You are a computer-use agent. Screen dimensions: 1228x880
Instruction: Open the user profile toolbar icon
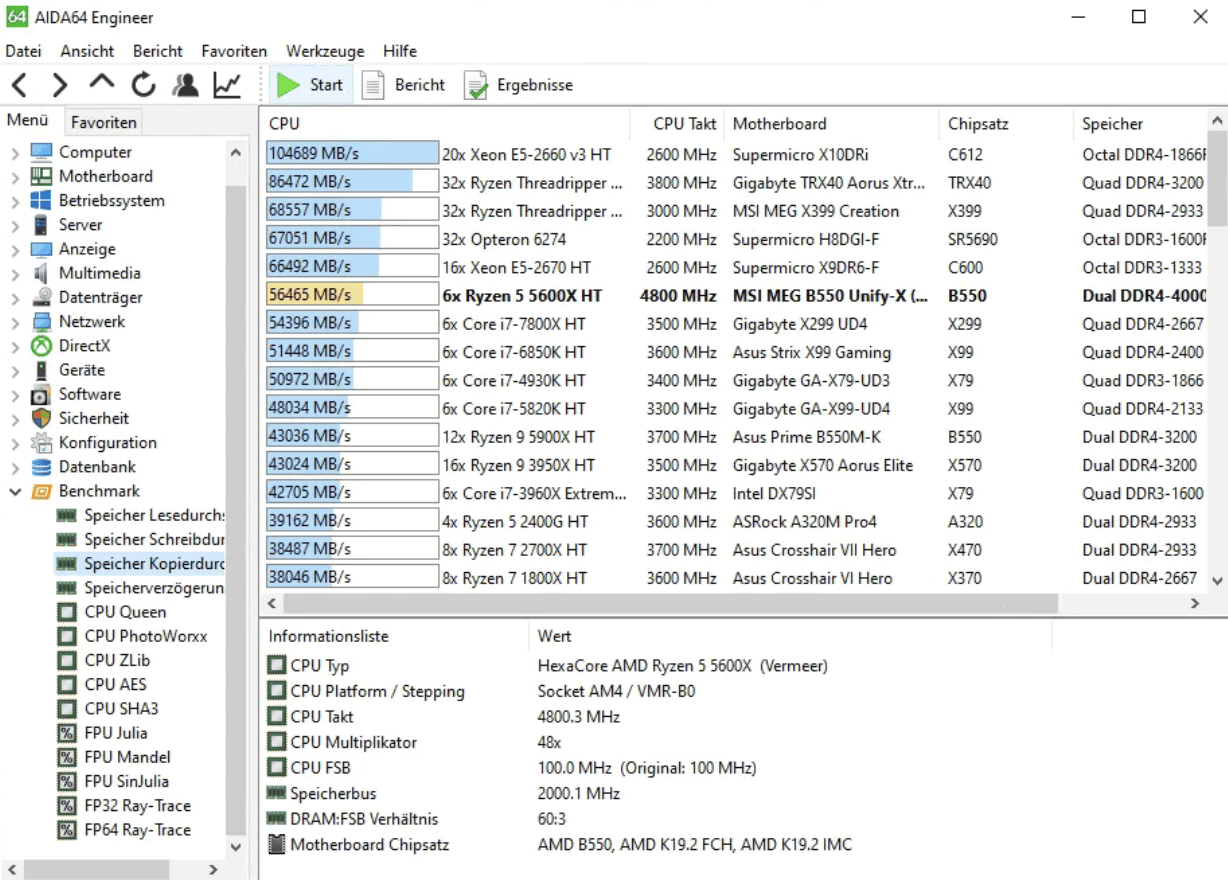(185, 85)
